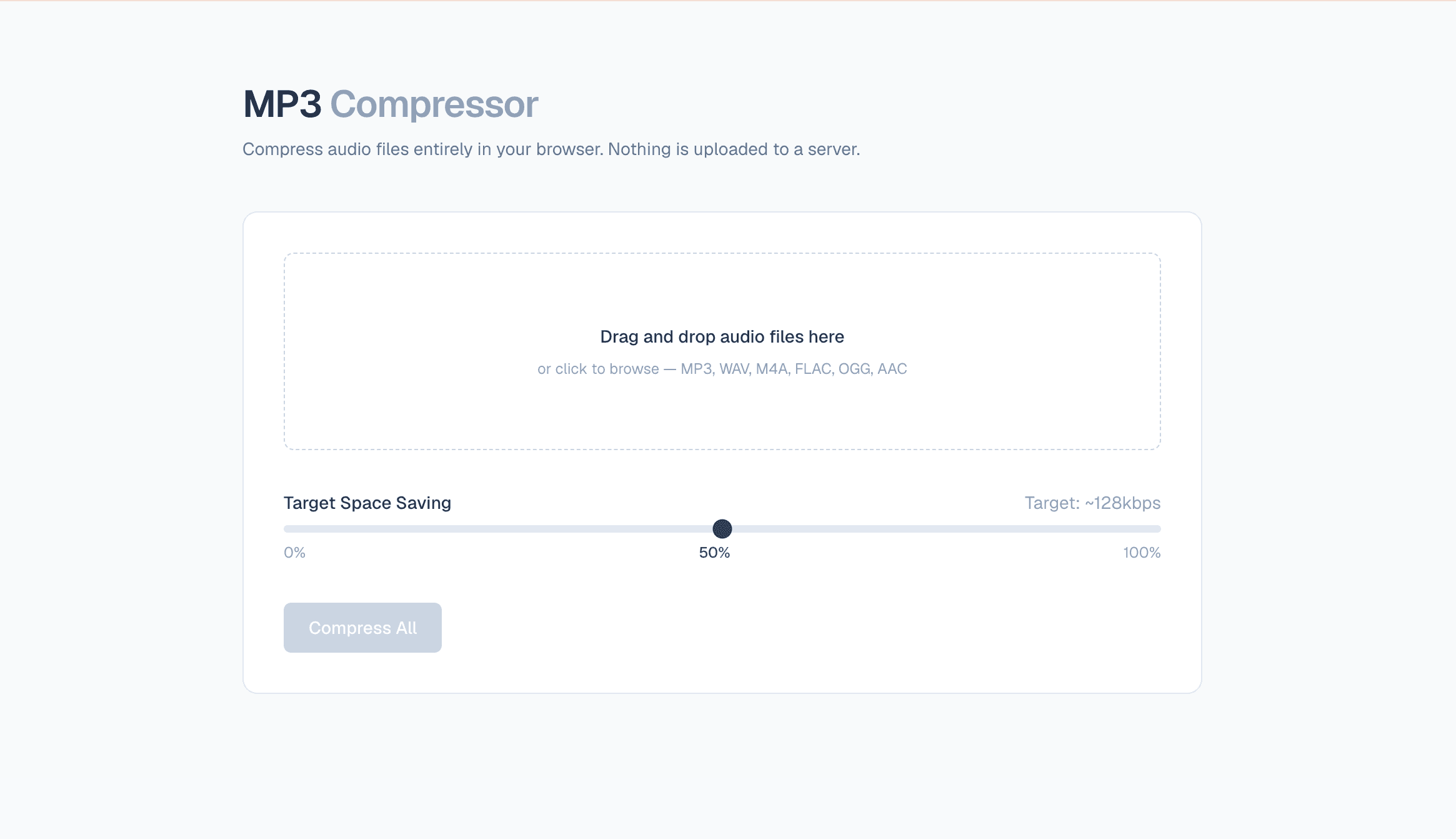Click 'or click to browse' formats text
The width and height of the screenshot is (1456, 839).
click(x=722, y=369)
